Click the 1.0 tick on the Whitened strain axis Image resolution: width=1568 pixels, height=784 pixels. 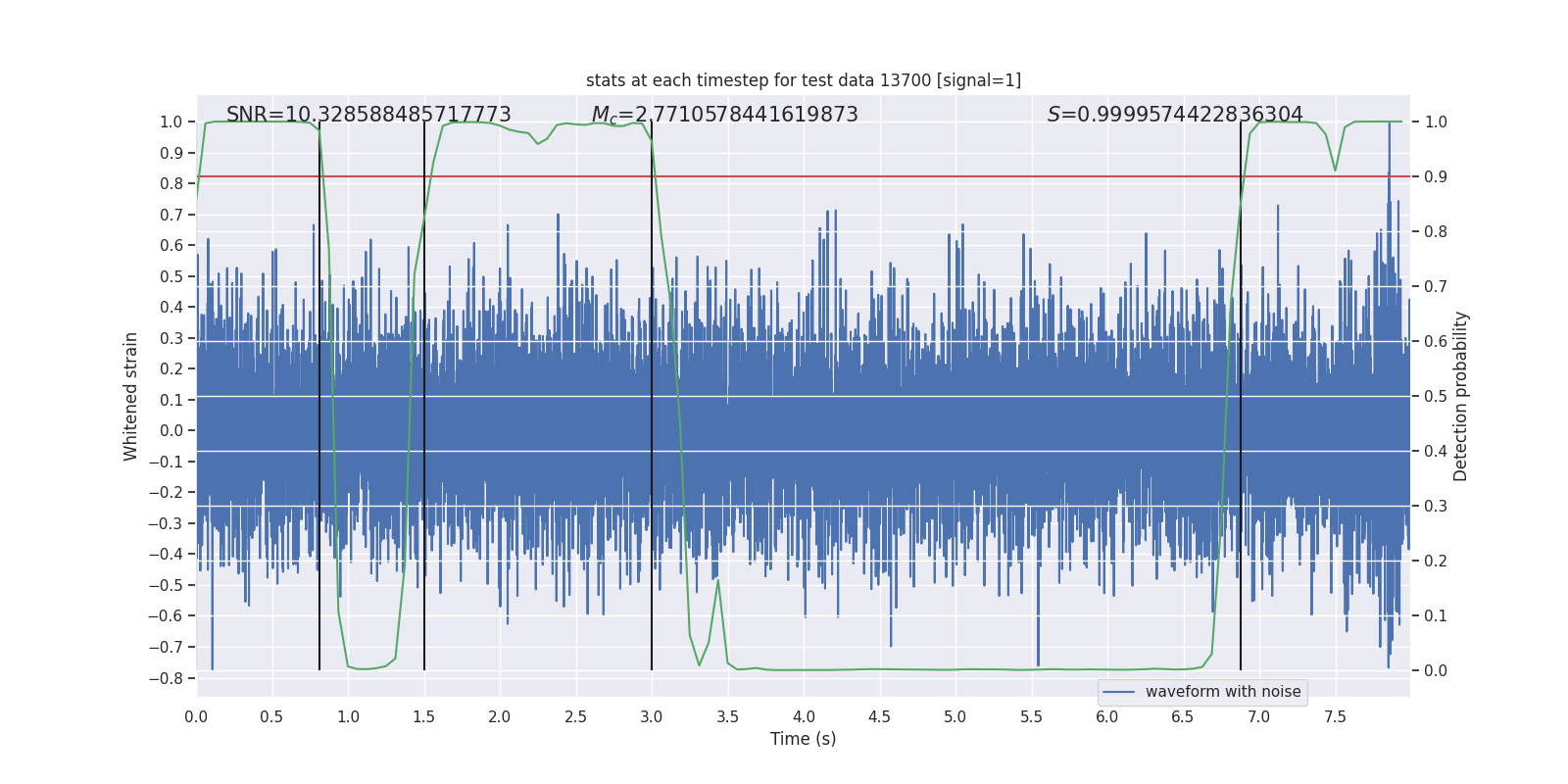171,122
